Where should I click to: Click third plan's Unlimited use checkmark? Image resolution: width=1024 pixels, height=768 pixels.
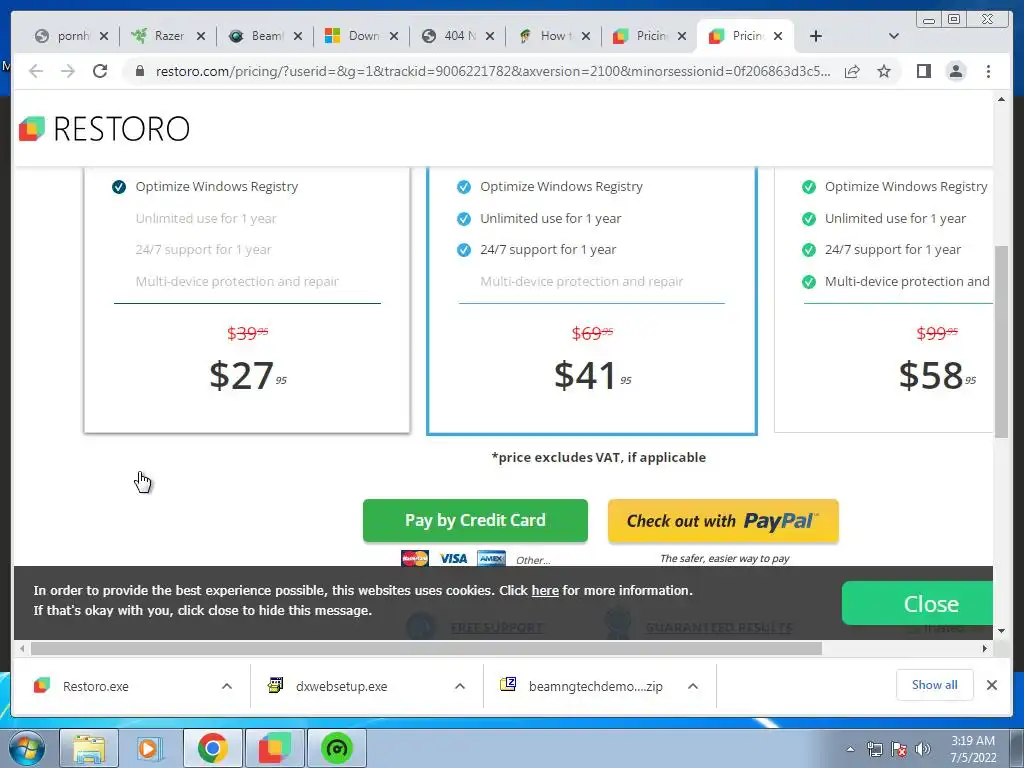tap(808, 219)
